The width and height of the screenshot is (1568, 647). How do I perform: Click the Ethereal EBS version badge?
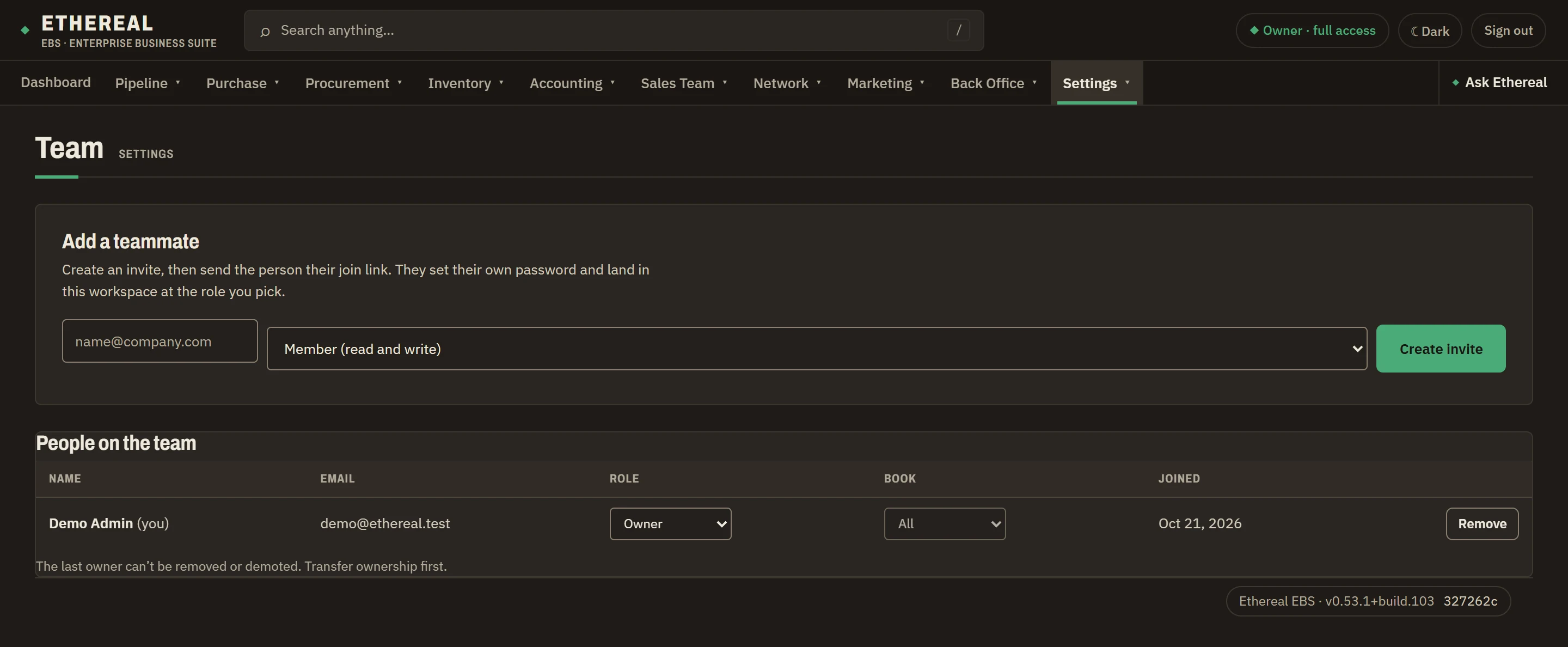(x=1368, y=601)
